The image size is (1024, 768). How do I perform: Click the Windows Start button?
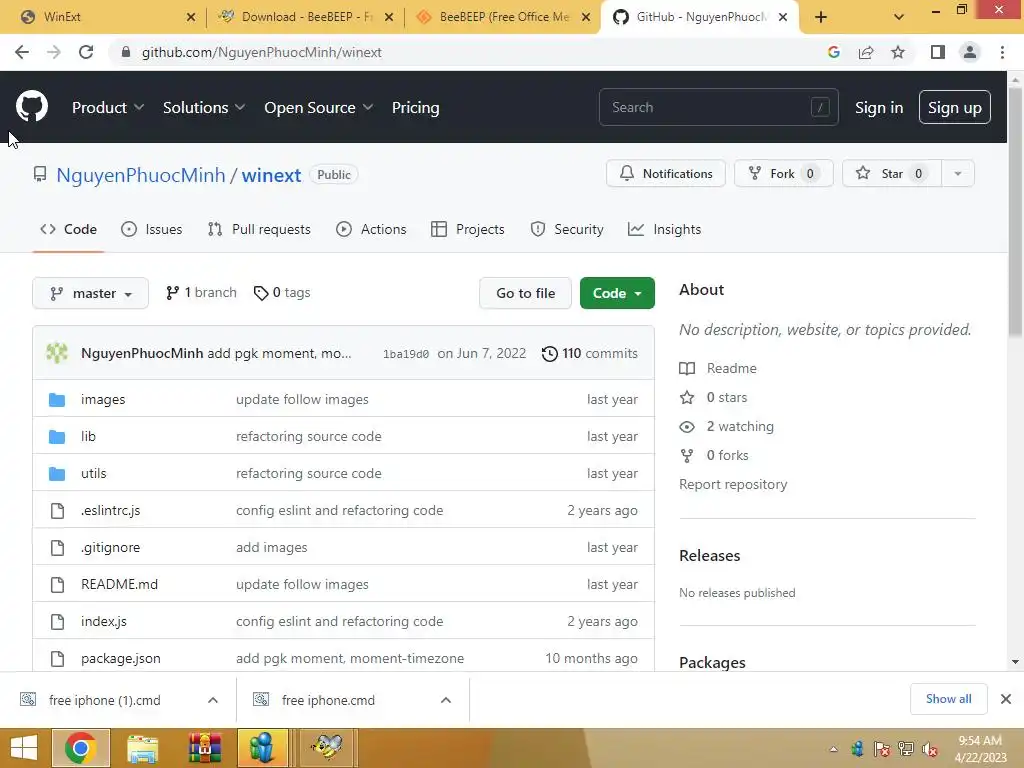pyautogui.click(x=24, y=748)
